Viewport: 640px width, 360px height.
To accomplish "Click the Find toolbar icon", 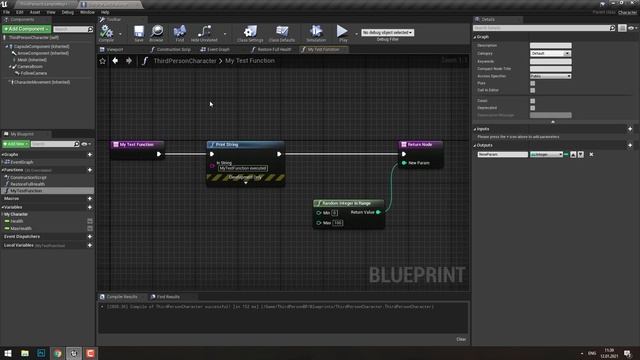I will coord(180,32).
